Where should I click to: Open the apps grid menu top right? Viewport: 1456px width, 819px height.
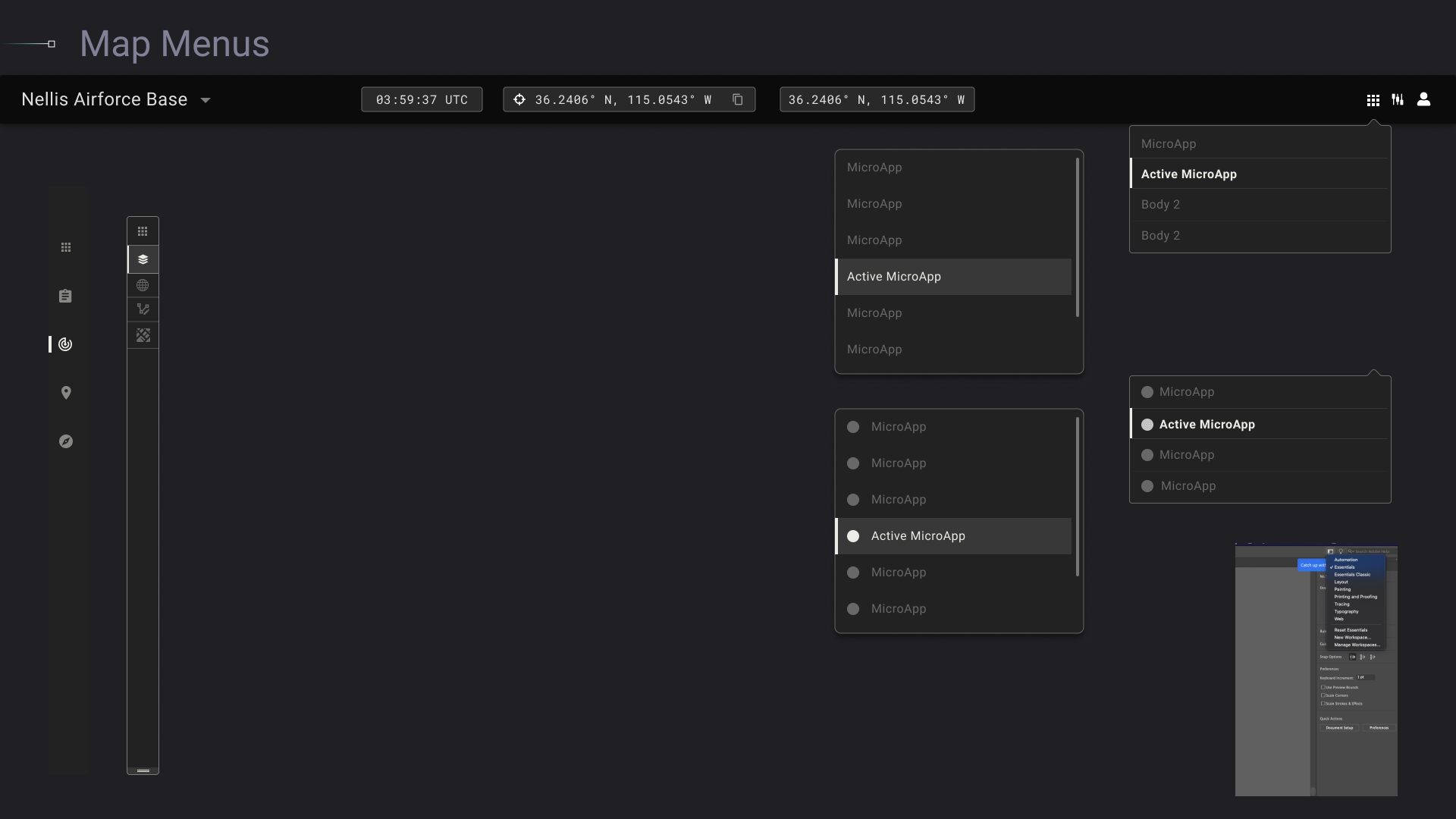(1373, 99)
